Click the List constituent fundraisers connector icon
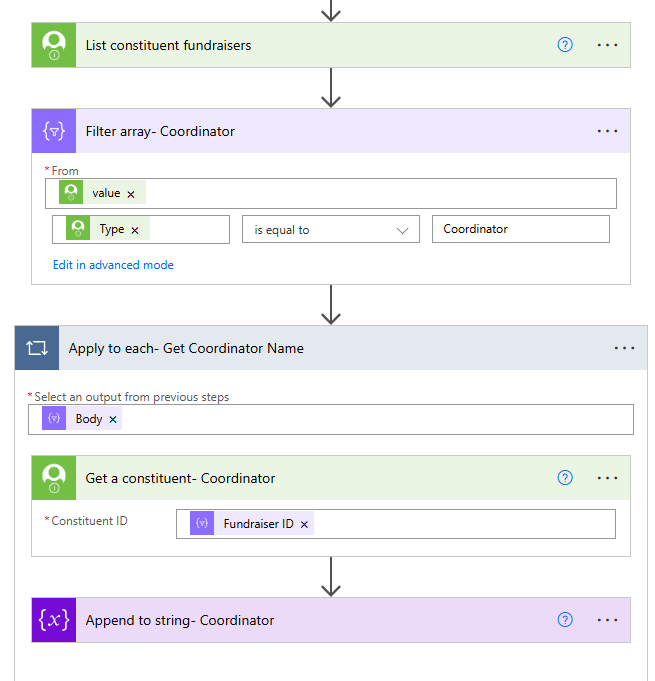Image resolution: width=655 pixels, height=681 pixels. pyautogui.click(x=54, y=45)
